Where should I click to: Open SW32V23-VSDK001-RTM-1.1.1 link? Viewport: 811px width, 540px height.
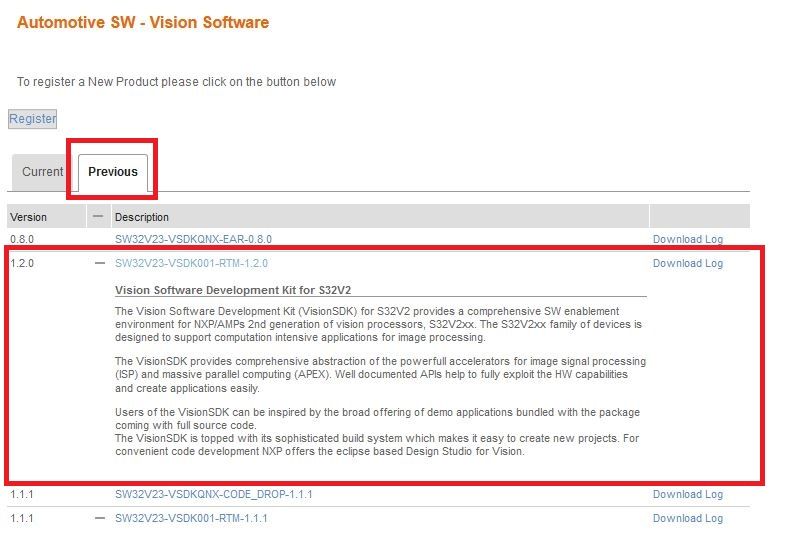coord(191,518)
